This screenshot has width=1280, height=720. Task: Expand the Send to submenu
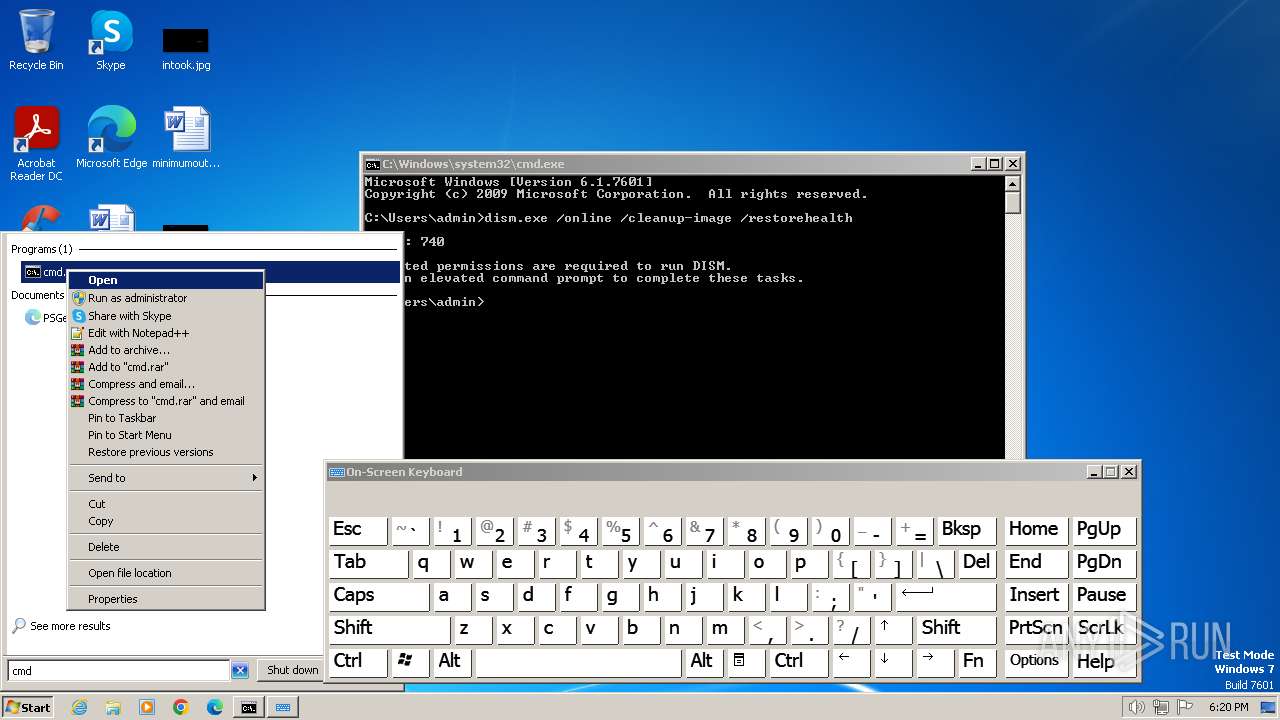tap(165, 477)
